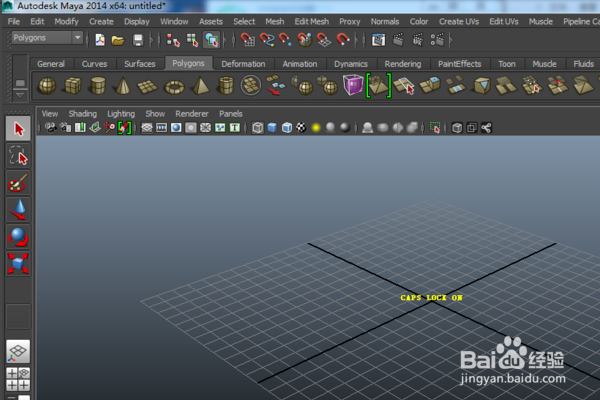Click the shelf tab selector button

(x=20, y=83)
